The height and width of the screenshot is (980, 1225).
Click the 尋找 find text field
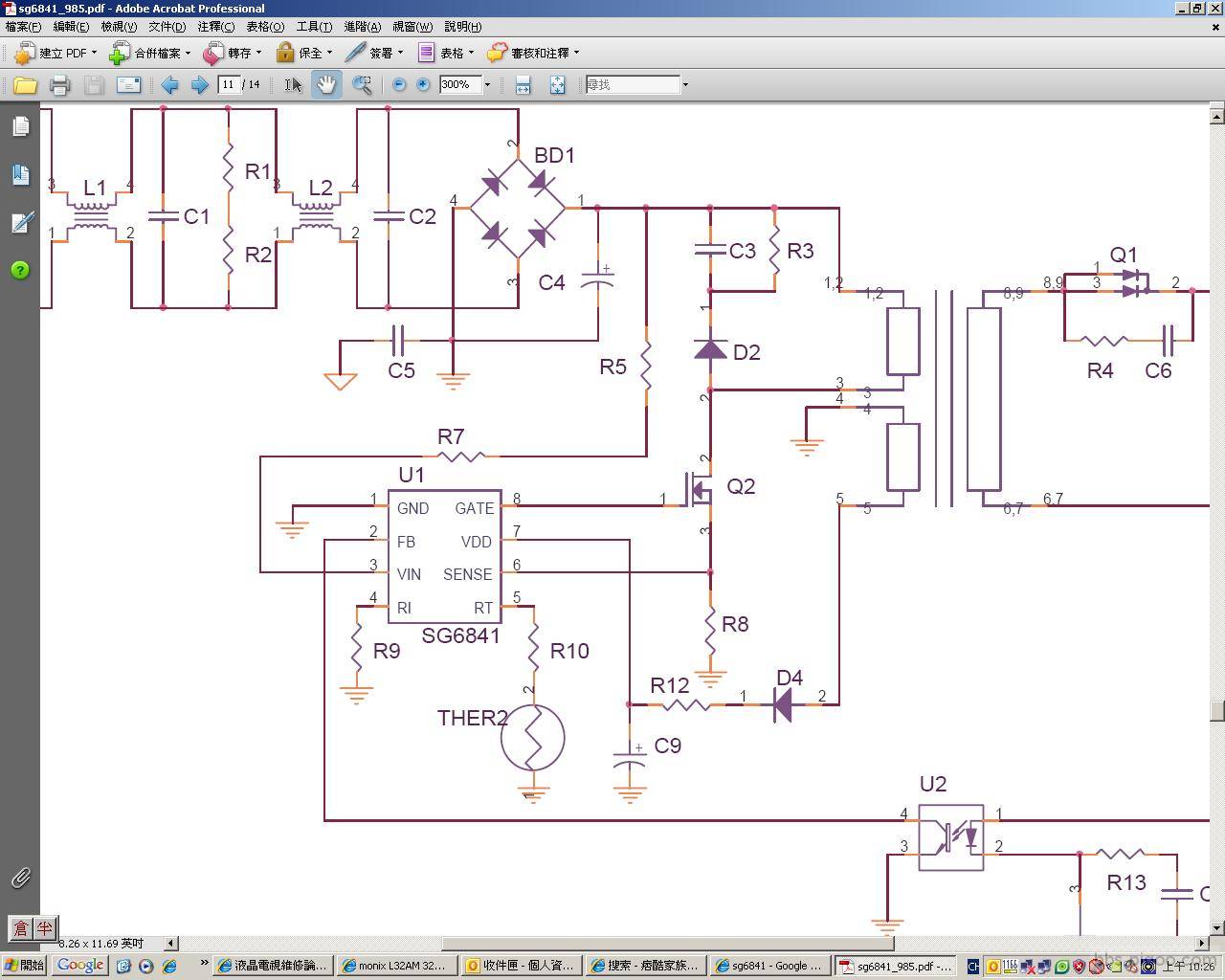(633, 84)
